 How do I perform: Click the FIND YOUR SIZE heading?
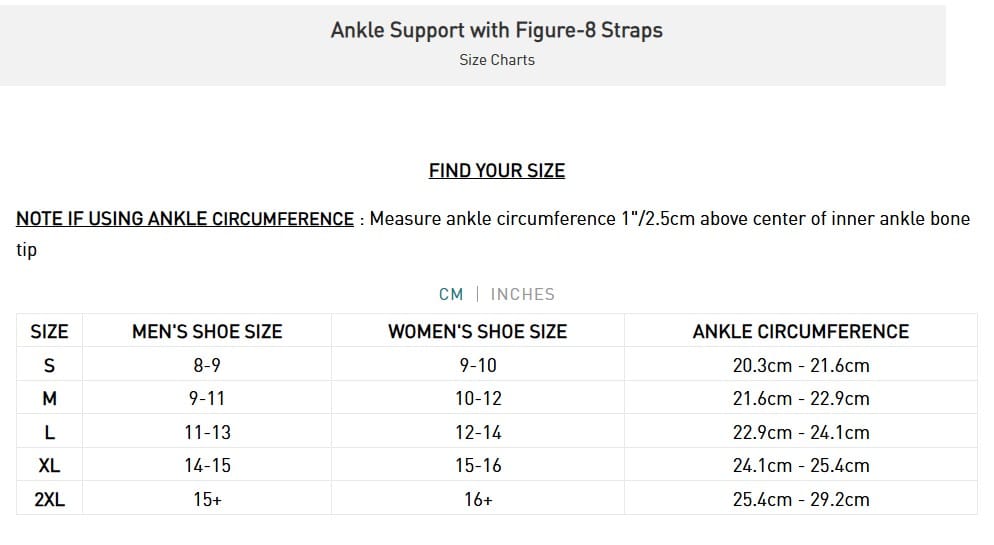[x=497, y=171]
